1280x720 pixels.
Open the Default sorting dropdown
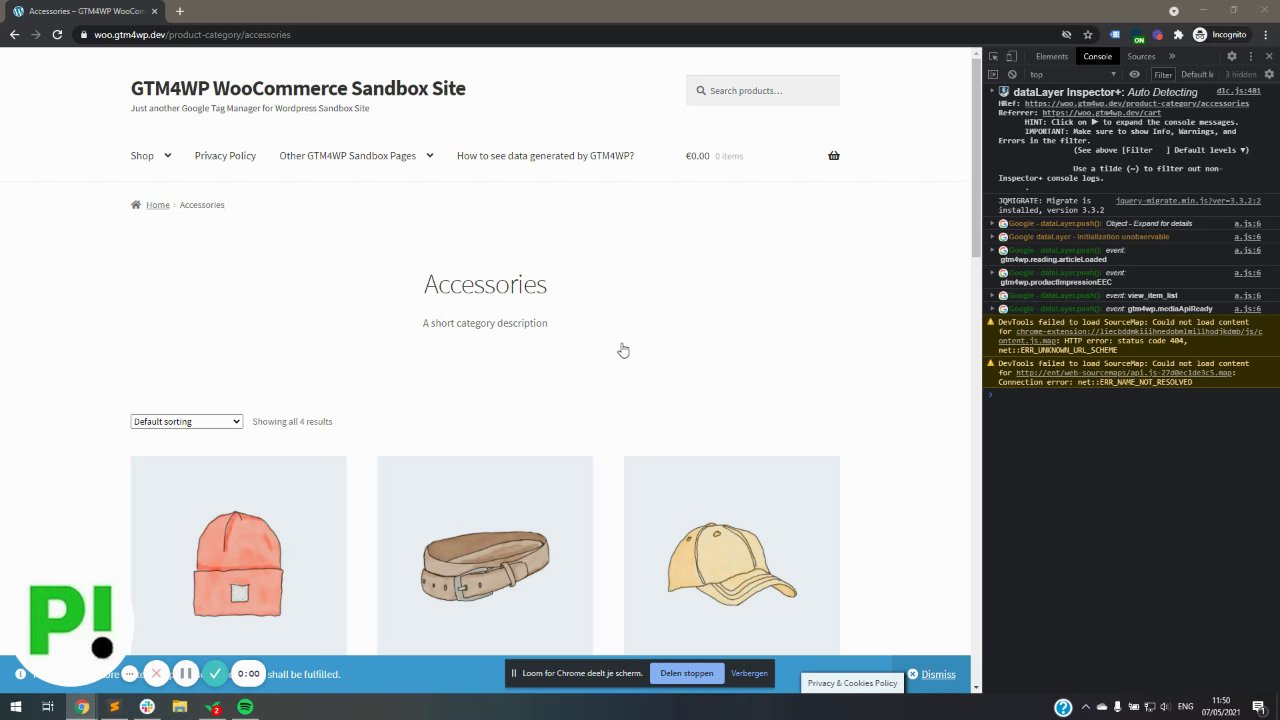pyautogui.click(x=187, y=422)
